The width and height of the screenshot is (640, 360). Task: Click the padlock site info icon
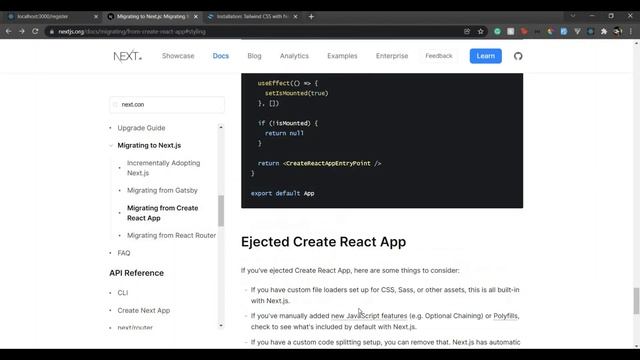[52, 31]
